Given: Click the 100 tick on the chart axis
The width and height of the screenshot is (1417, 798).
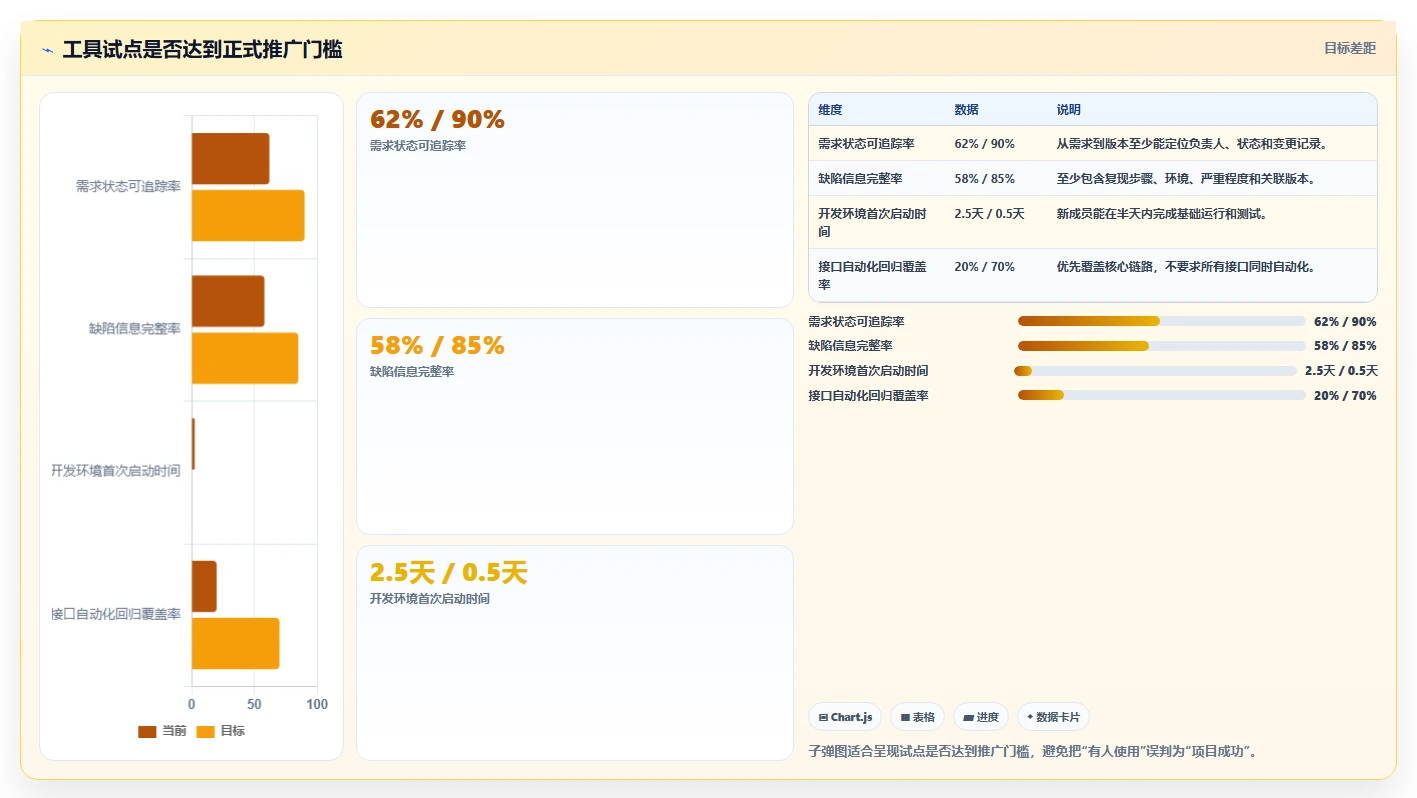Looking at the screenshot, I should click(x=317, y=705).
